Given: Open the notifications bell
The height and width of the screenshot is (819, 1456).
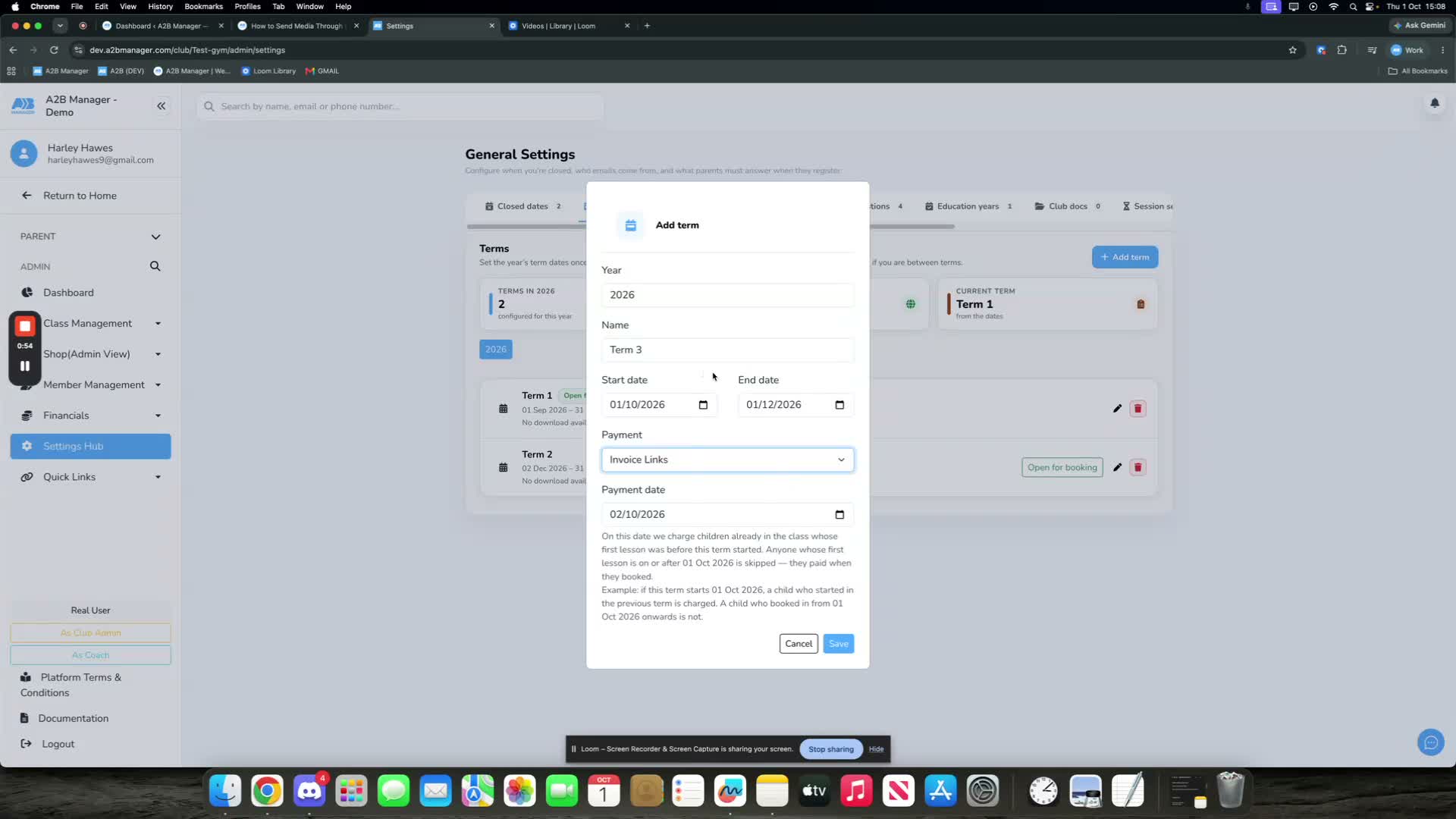Looking at the screenshot, I should point(1434,103).
